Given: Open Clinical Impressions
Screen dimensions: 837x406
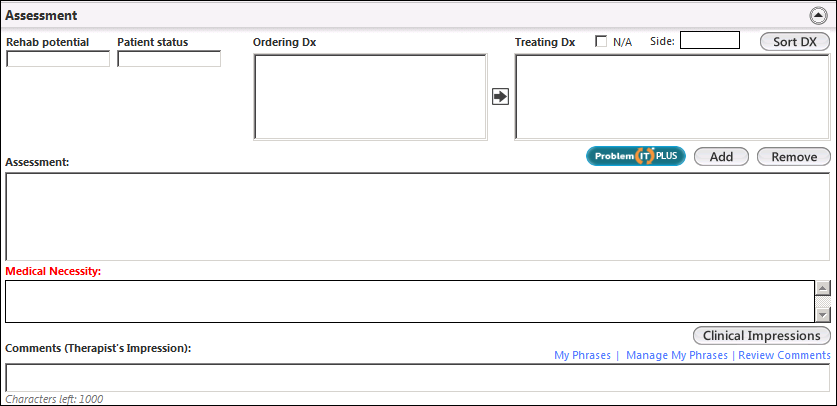Looking at the screenshot, I should pos(762,336).
